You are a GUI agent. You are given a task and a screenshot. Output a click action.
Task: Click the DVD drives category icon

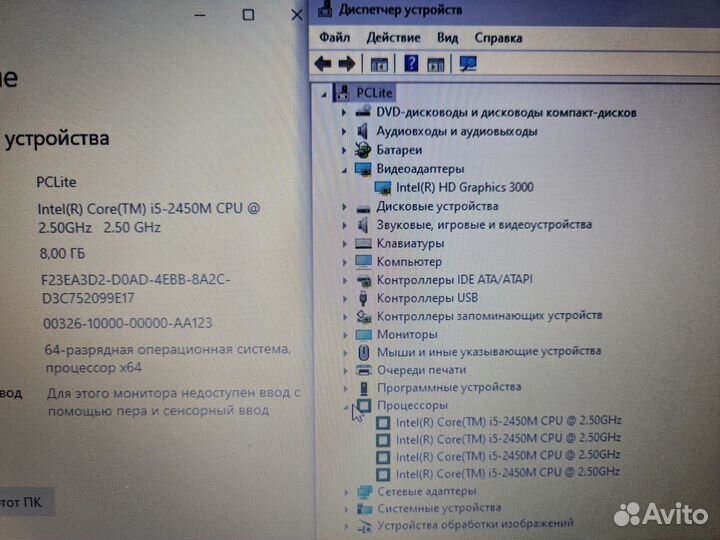pos(363,112)
